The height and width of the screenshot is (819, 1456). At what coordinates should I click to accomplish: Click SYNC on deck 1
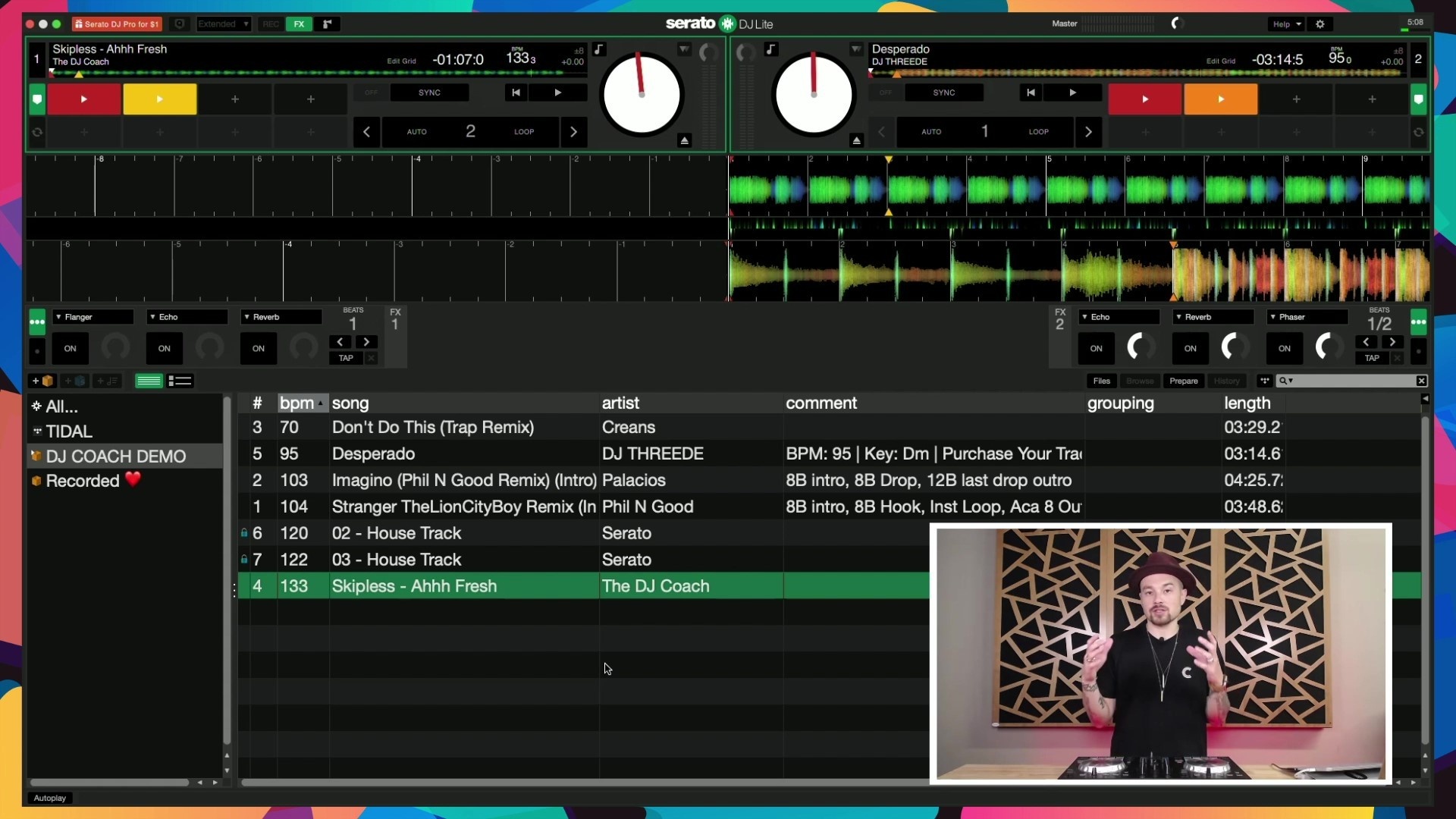point(429,93)
